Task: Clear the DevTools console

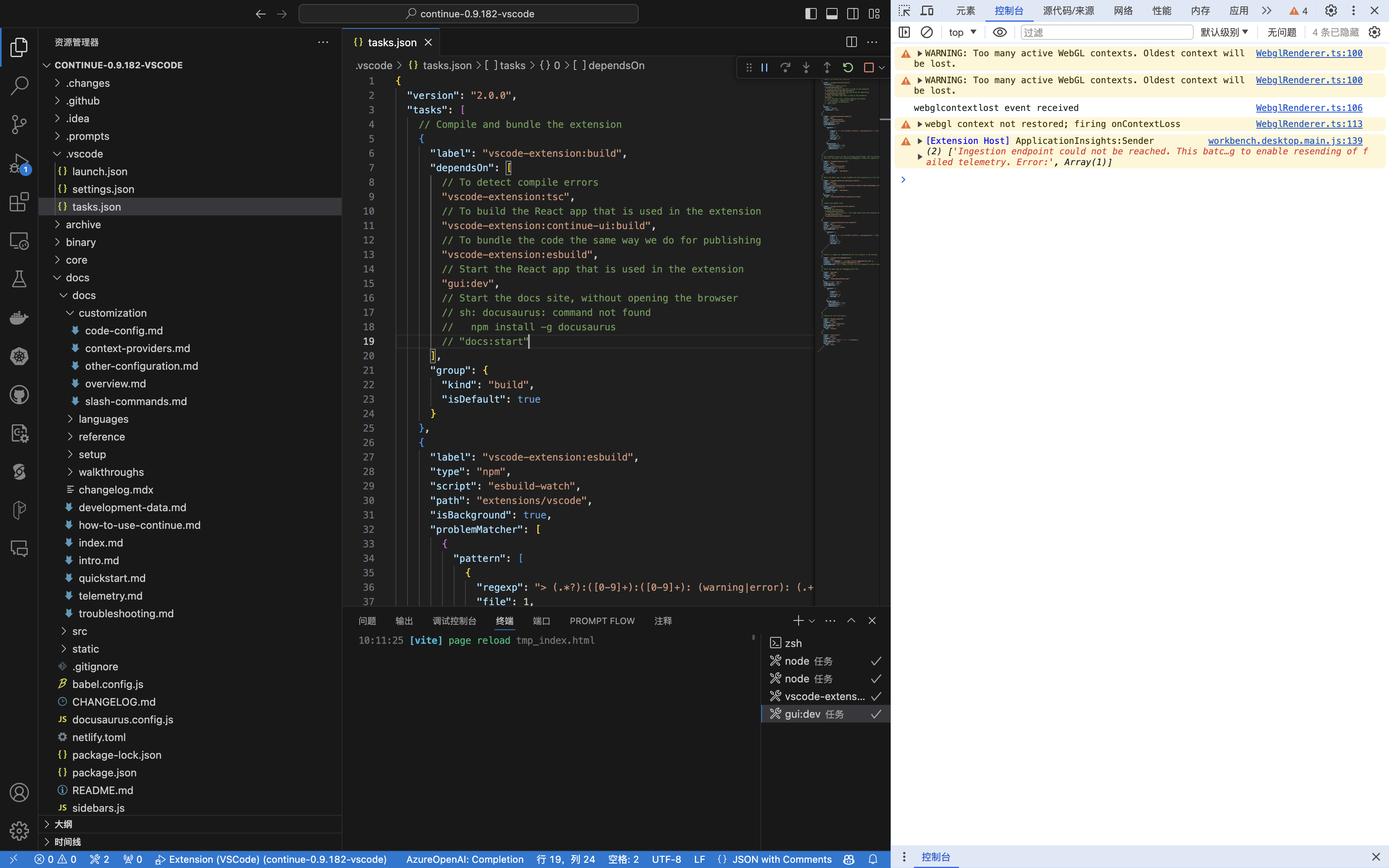Action: 926,32
